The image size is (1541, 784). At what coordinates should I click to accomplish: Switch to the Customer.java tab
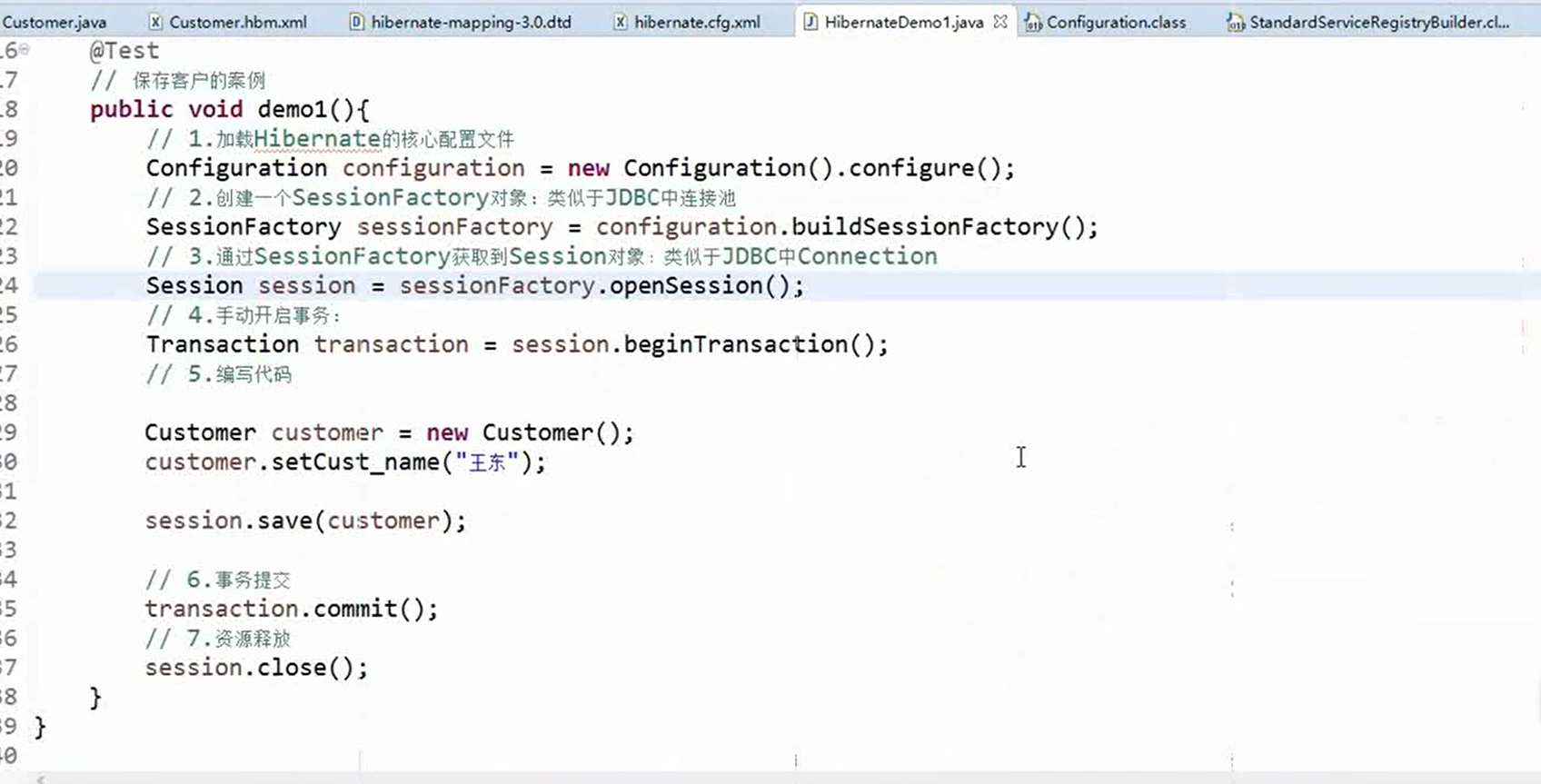[x=55, y=22]
